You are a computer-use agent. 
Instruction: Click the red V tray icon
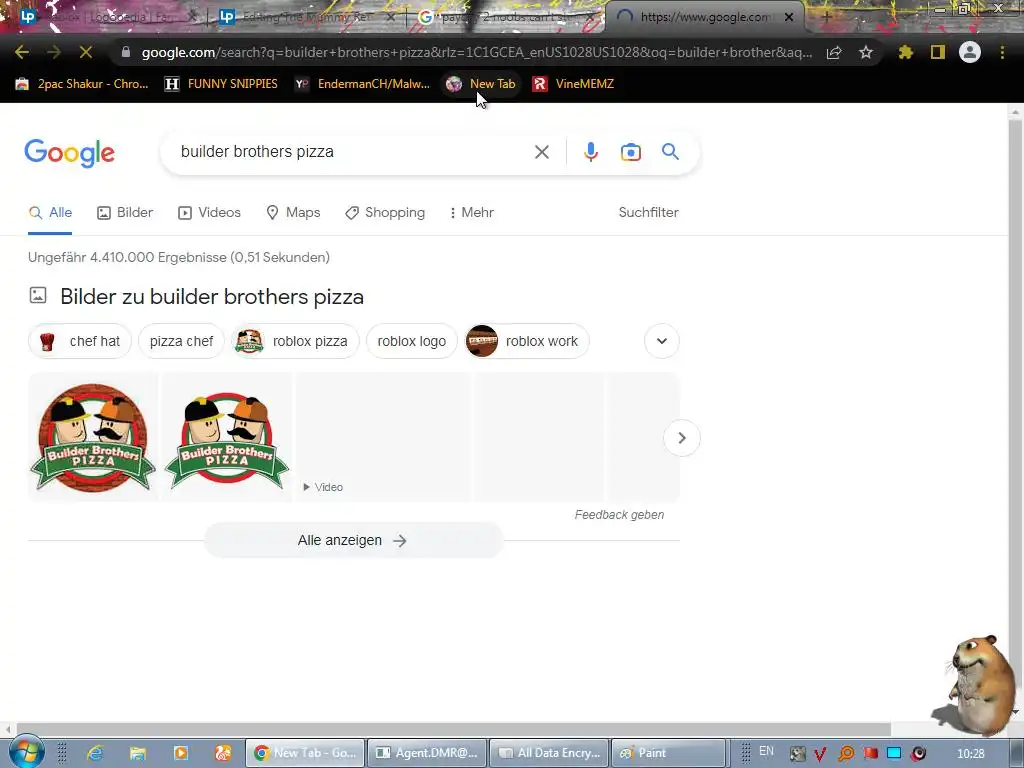tap(821, 754)
